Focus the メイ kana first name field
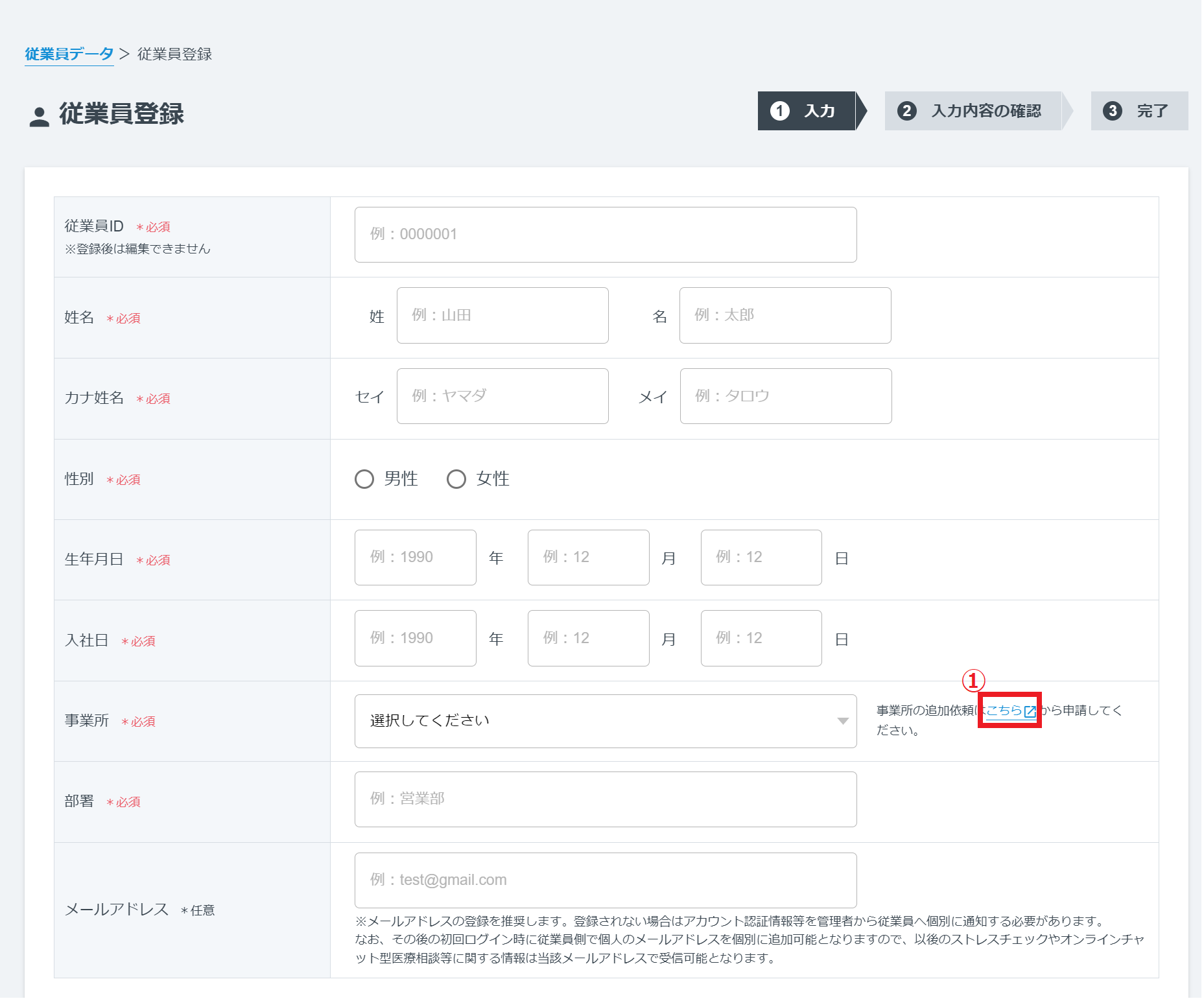The height and width of the screenshot is (1001, 1204). coord(785,396)
